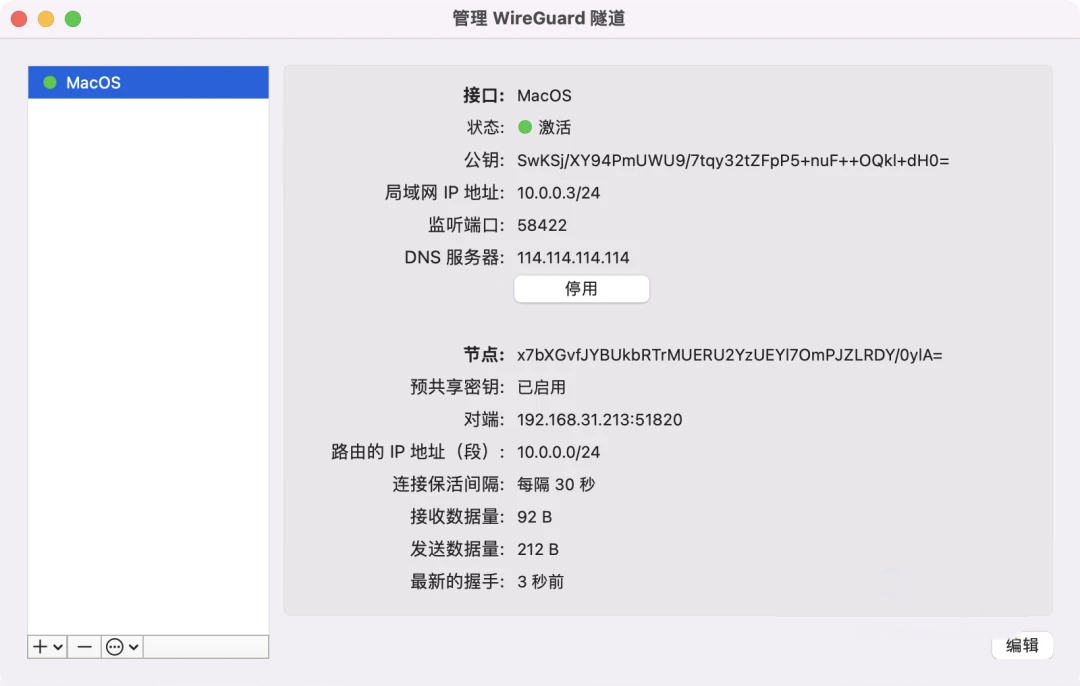The width and height of the screenshot is (1080, 686).
Task: Click the 管理 WireGuard 隧道 window title
Action: (x=539, y=19)
